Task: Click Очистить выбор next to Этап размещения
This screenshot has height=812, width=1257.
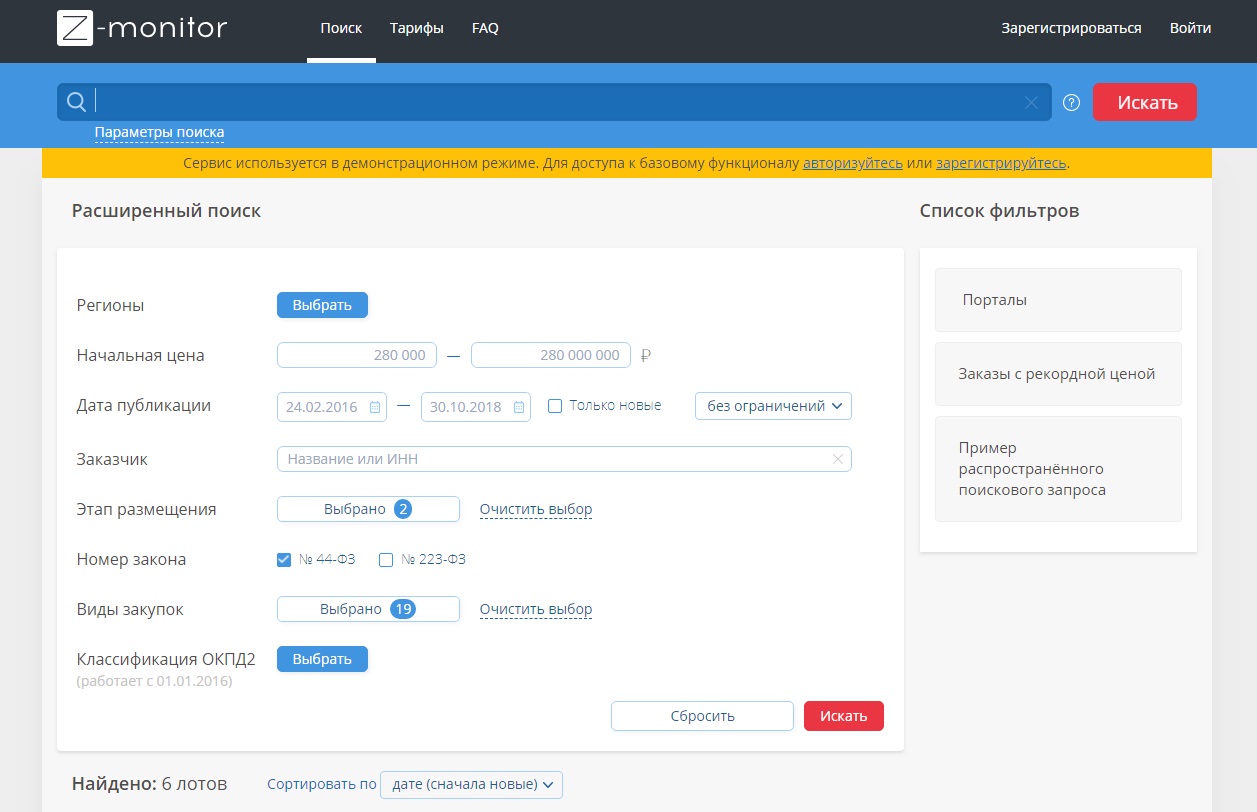Action: coord(536,509)
